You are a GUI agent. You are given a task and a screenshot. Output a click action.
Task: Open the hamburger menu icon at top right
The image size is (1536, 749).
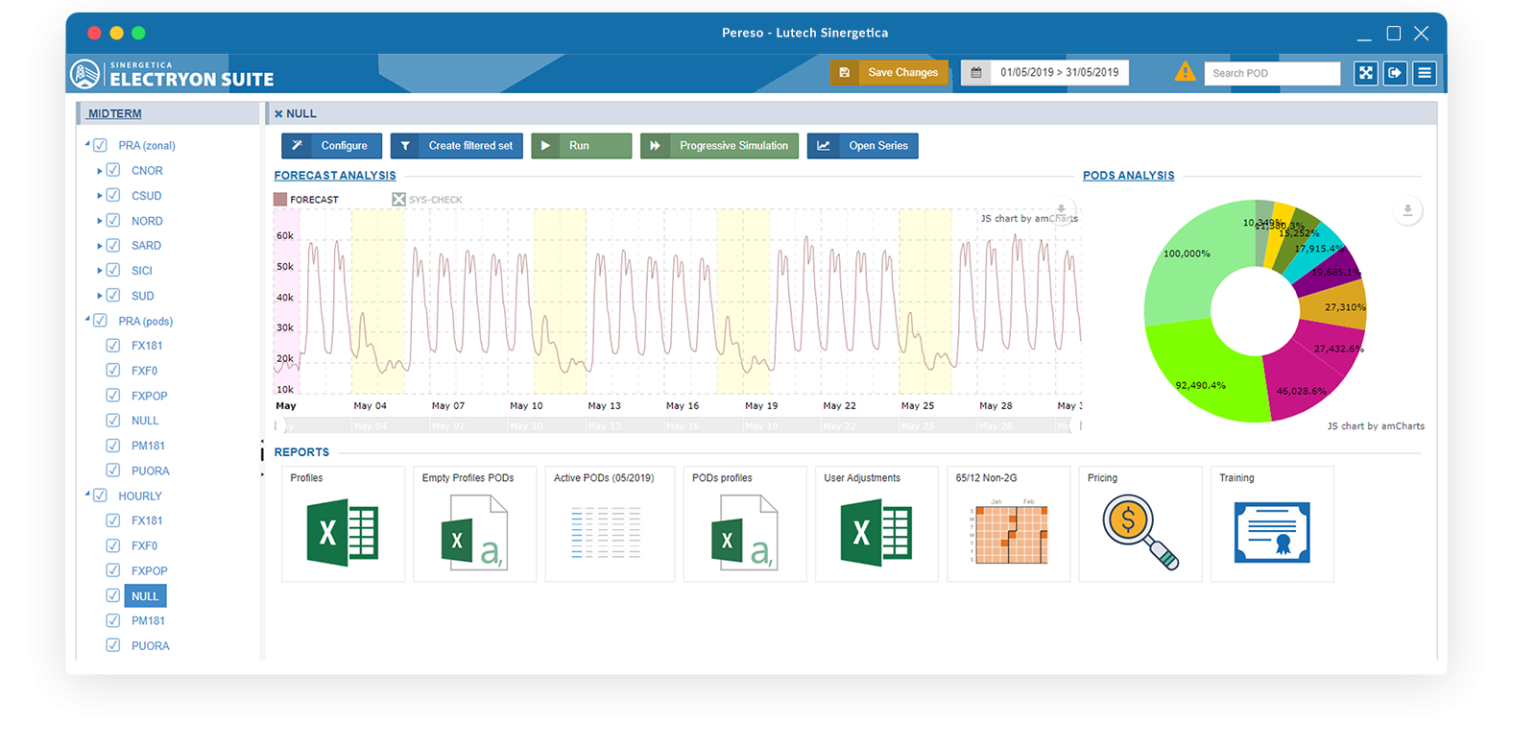(x=1424, y=72)
